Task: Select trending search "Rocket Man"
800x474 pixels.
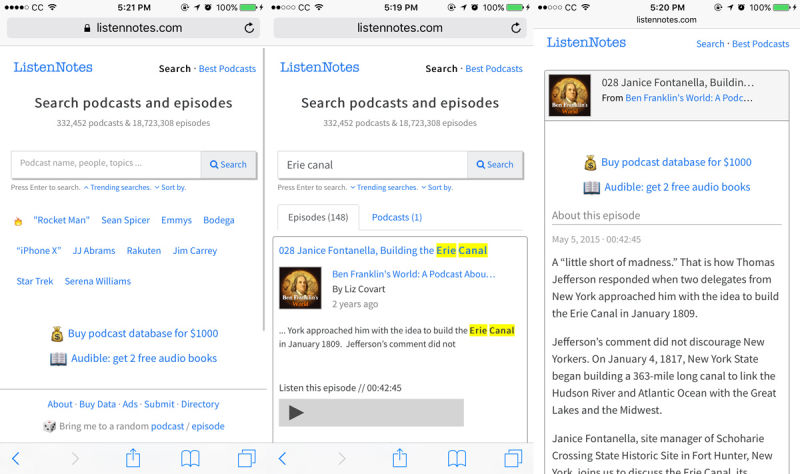Action: click(x=61, y=220)
